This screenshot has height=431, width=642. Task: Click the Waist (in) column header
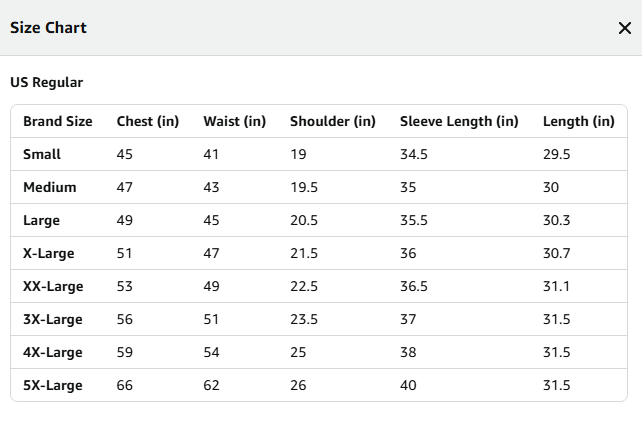tap(235, 121)
